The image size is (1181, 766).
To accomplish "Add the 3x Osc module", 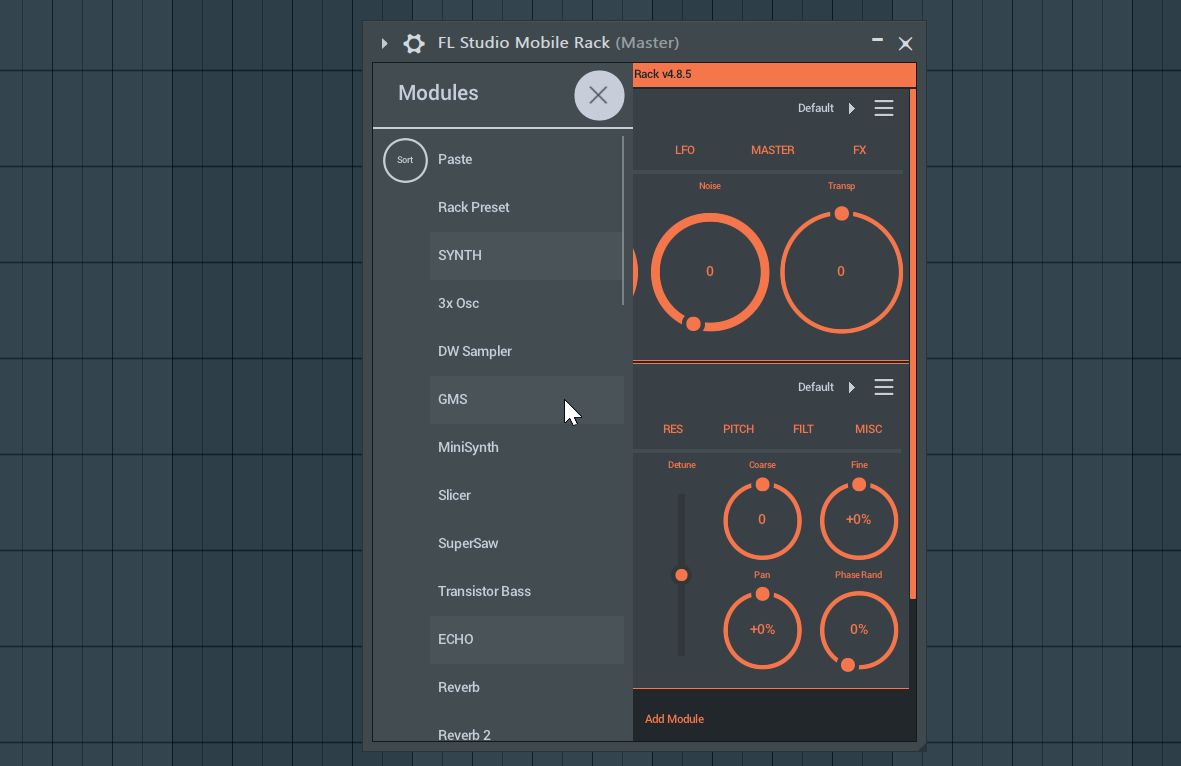I will click(x=459, y=304).
